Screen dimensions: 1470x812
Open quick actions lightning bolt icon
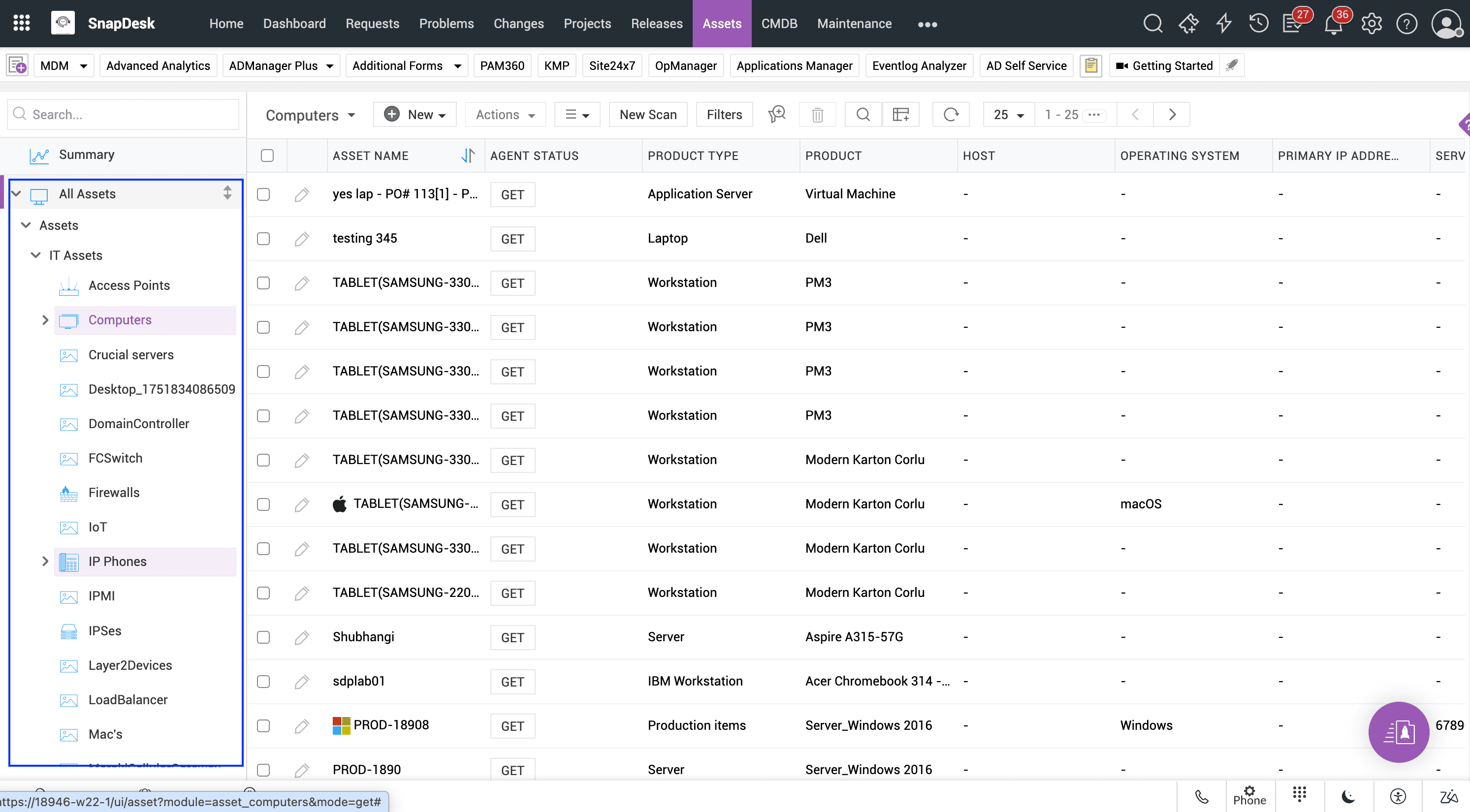[x=1223, y=24]
